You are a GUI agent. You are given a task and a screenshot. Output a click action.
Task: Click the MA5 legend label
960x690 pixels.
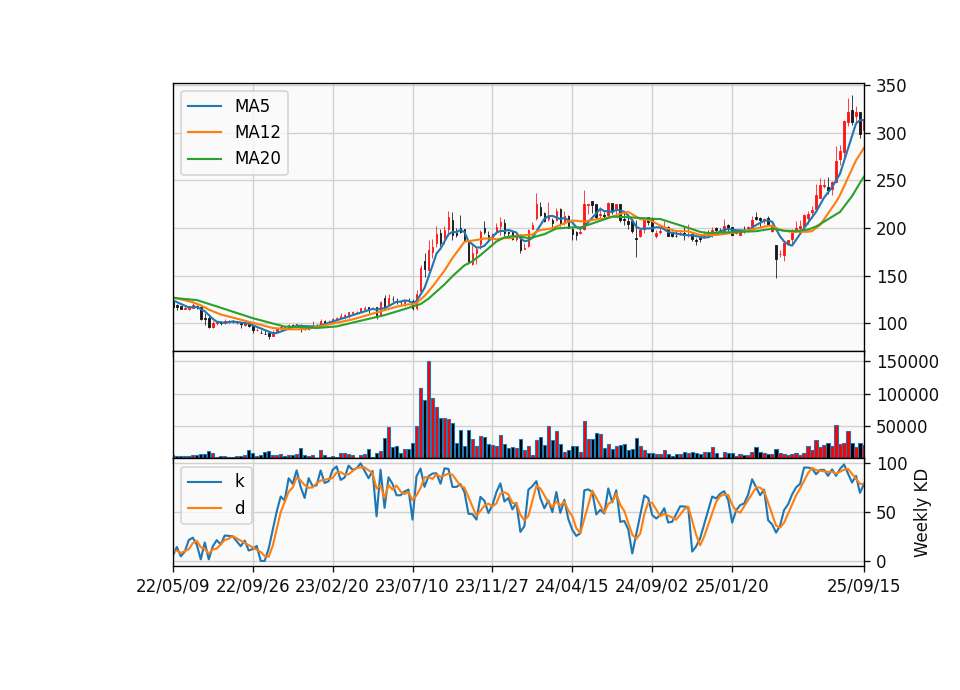252,106
